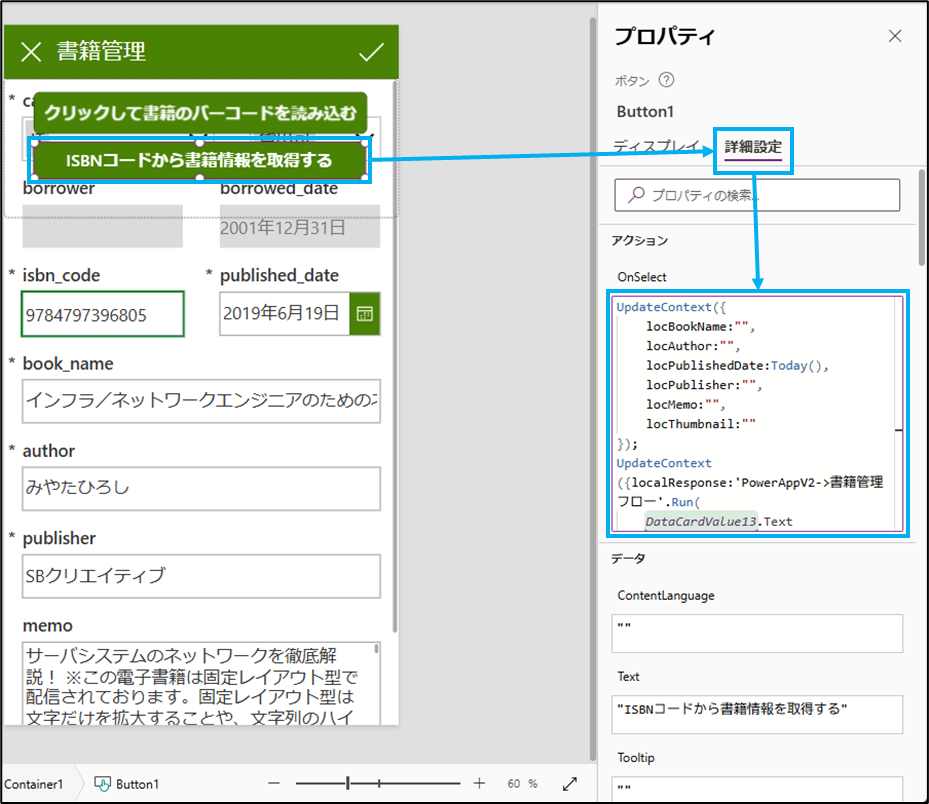This screenshot has width=929, height=804.
Task: Click the borrower gray field
Action: (102, 226)
